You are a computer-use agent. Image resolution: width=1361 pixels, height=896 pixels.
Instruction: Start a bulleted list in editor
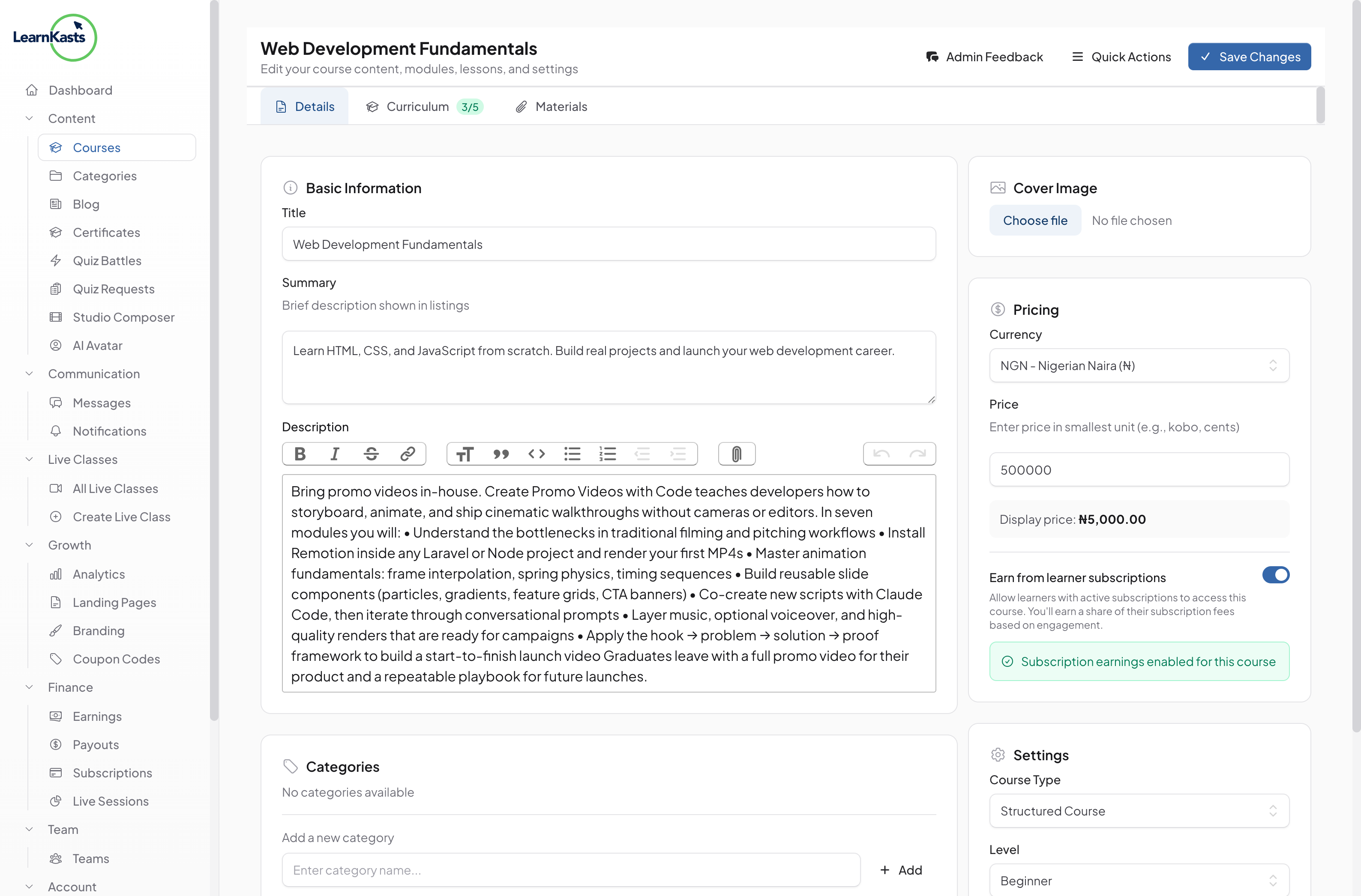pyautogui.click(x=572, y=454)
